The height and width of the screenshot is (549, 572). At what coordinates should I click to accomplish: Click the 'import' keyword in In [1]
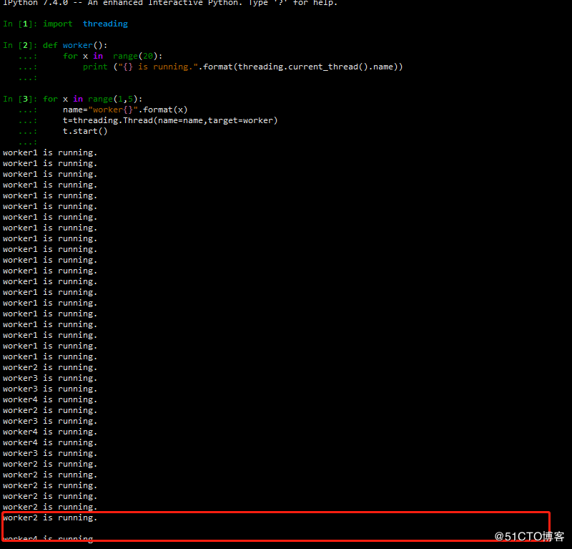click(58, 24)
